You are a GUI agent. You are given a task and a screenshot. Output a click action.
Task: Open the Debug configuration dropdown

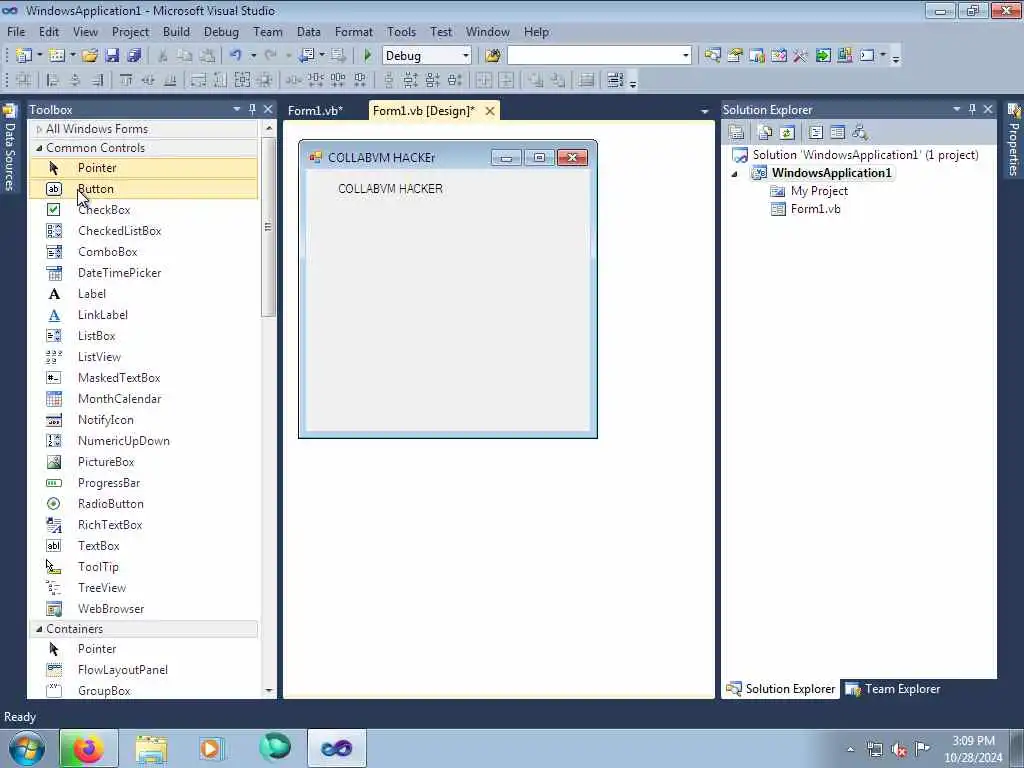coord(466,56)
